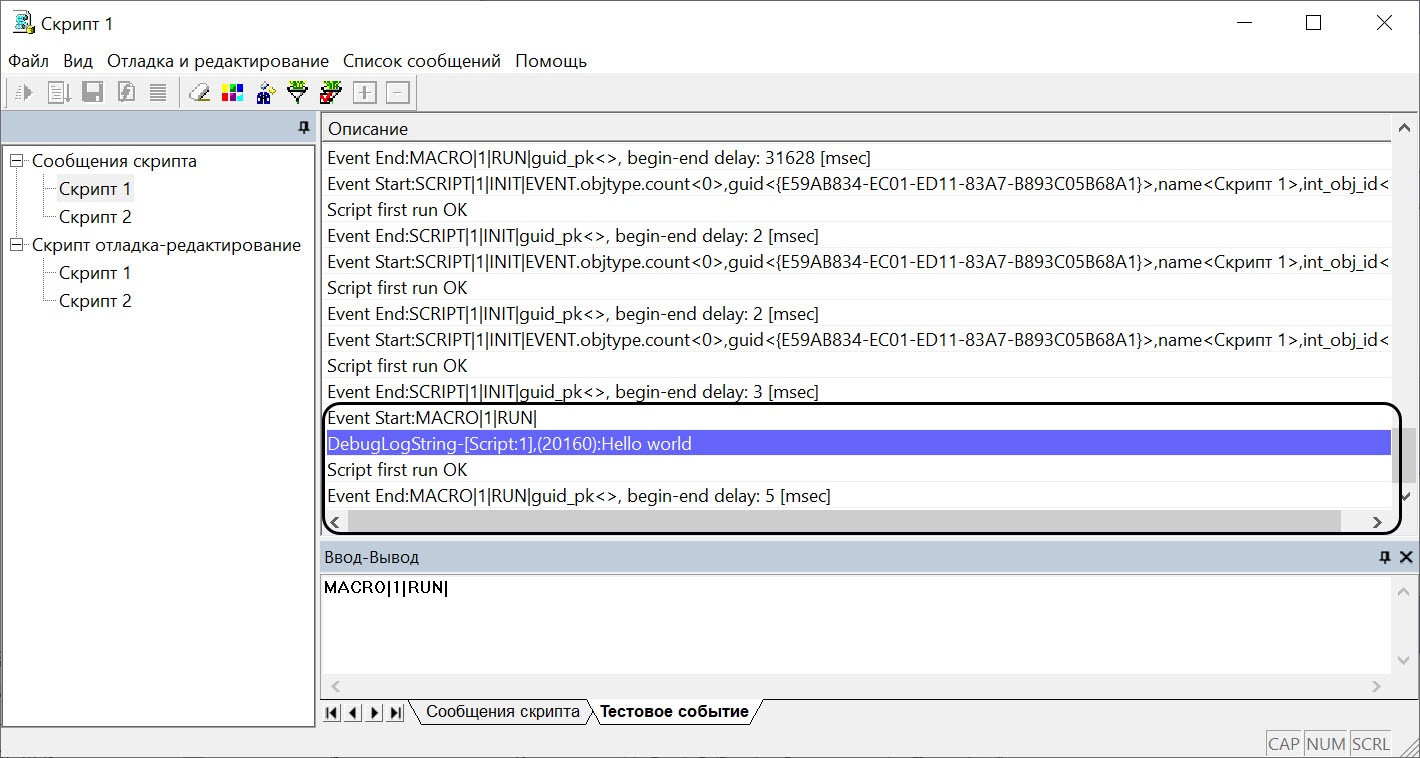Viewport: 1420px width, 758px height.
Task: Close the Ввод-Вывод panel
Action: [x=1405, y=557]
